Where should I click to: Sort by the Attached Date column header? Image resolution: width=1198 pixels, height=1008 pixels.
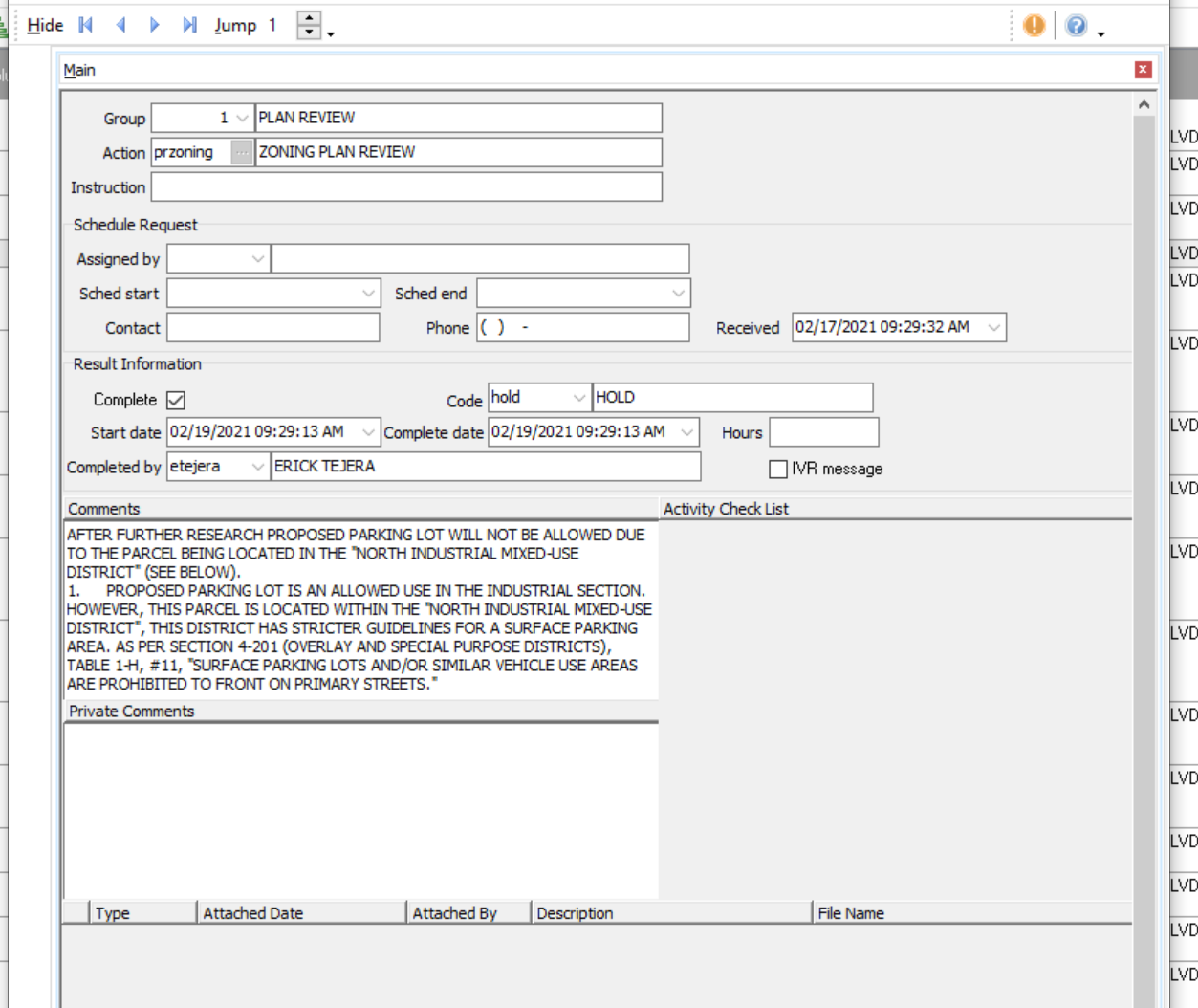tap(252, 913)
